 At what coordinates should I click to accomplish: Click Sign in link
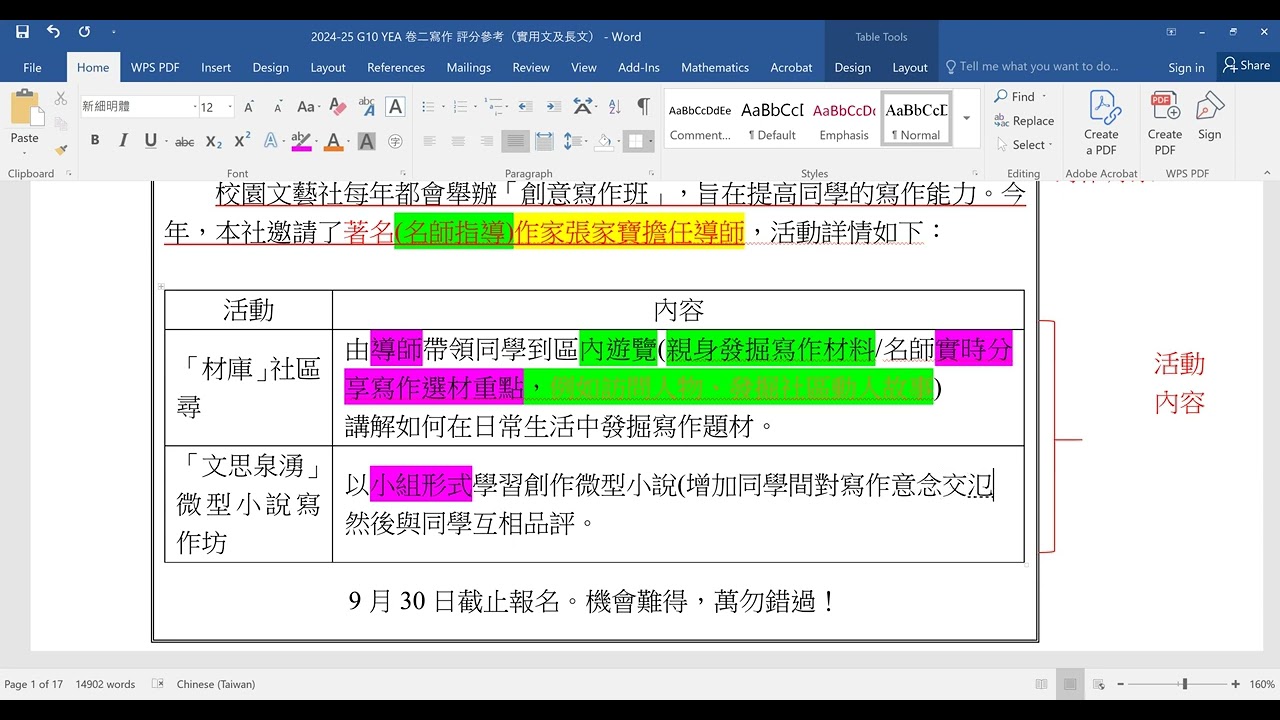1186,67
